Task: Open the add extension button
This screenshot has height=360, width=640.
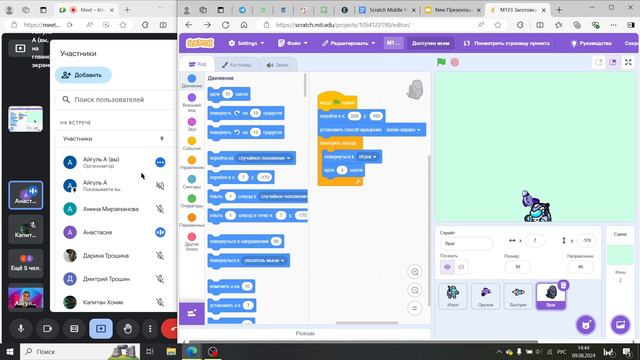Action: pos(191,313)
